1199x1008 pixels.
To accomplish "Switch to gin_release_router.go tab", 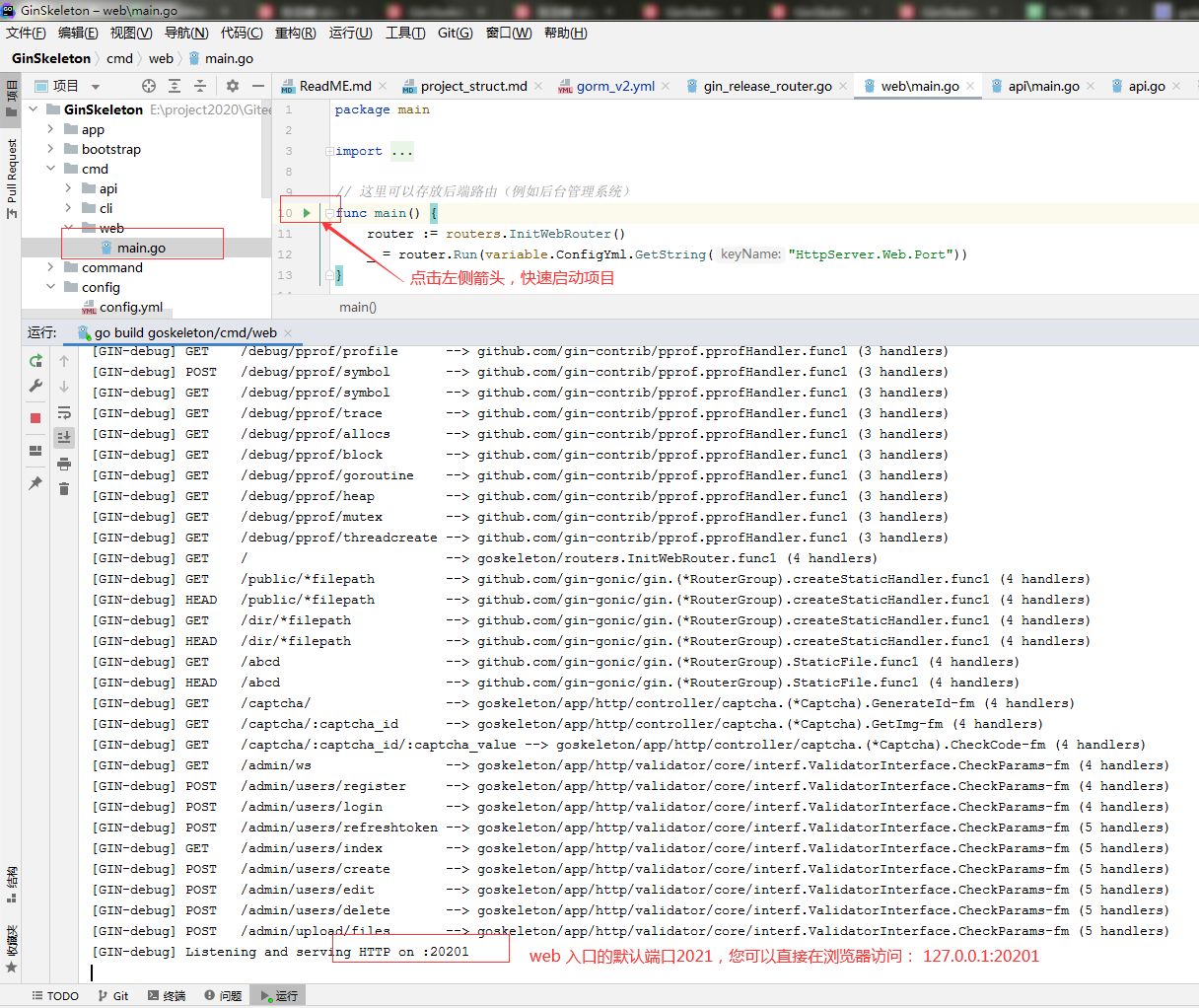I will (x=767, y=86).
